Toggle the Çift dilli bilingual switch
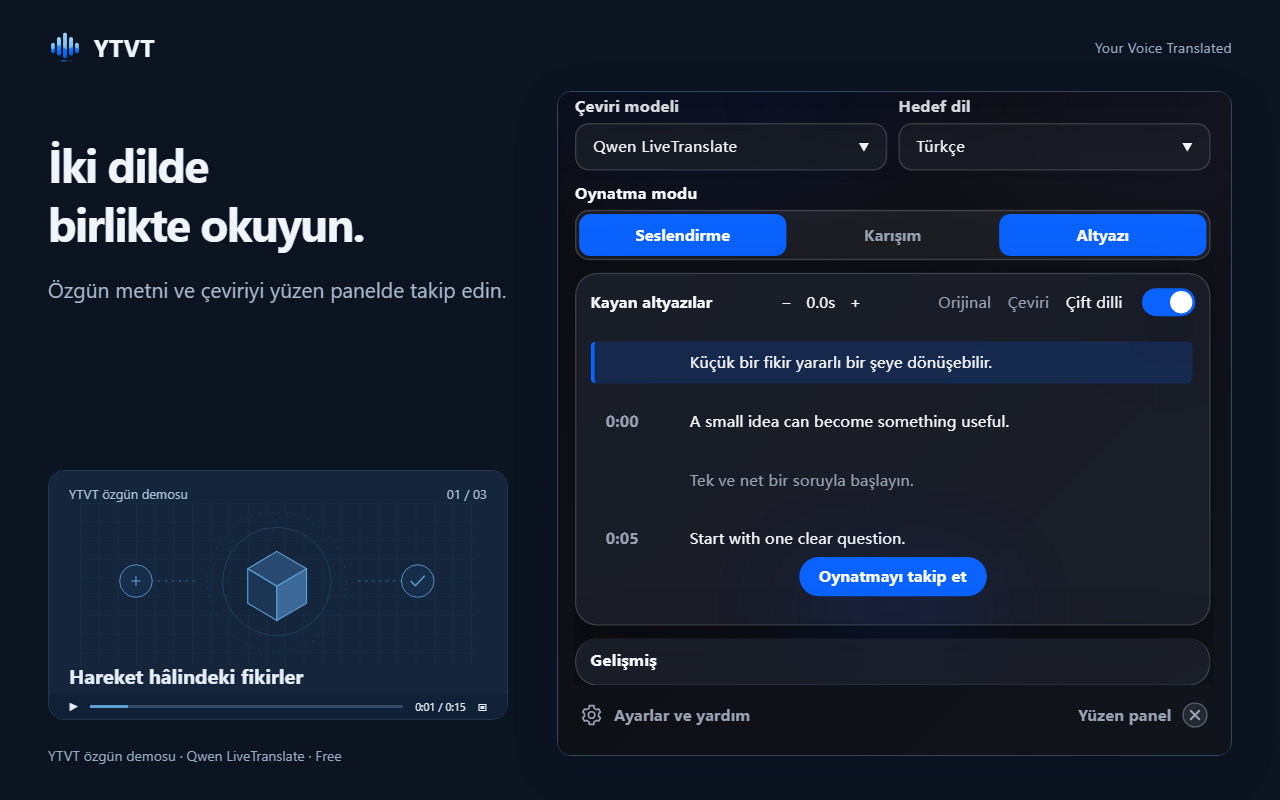1280x800 pixels. click(x=1168, y=302)
